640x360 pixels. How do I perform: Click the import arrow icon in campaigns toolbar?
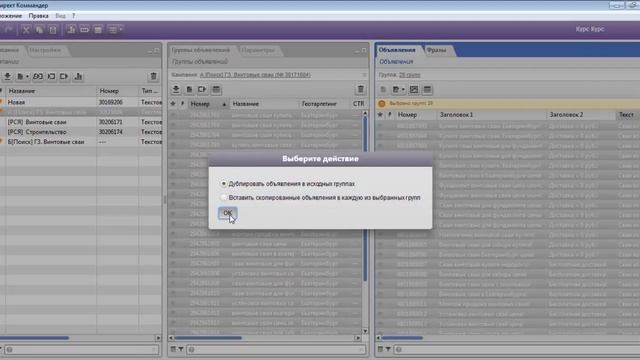pos(51,76)
